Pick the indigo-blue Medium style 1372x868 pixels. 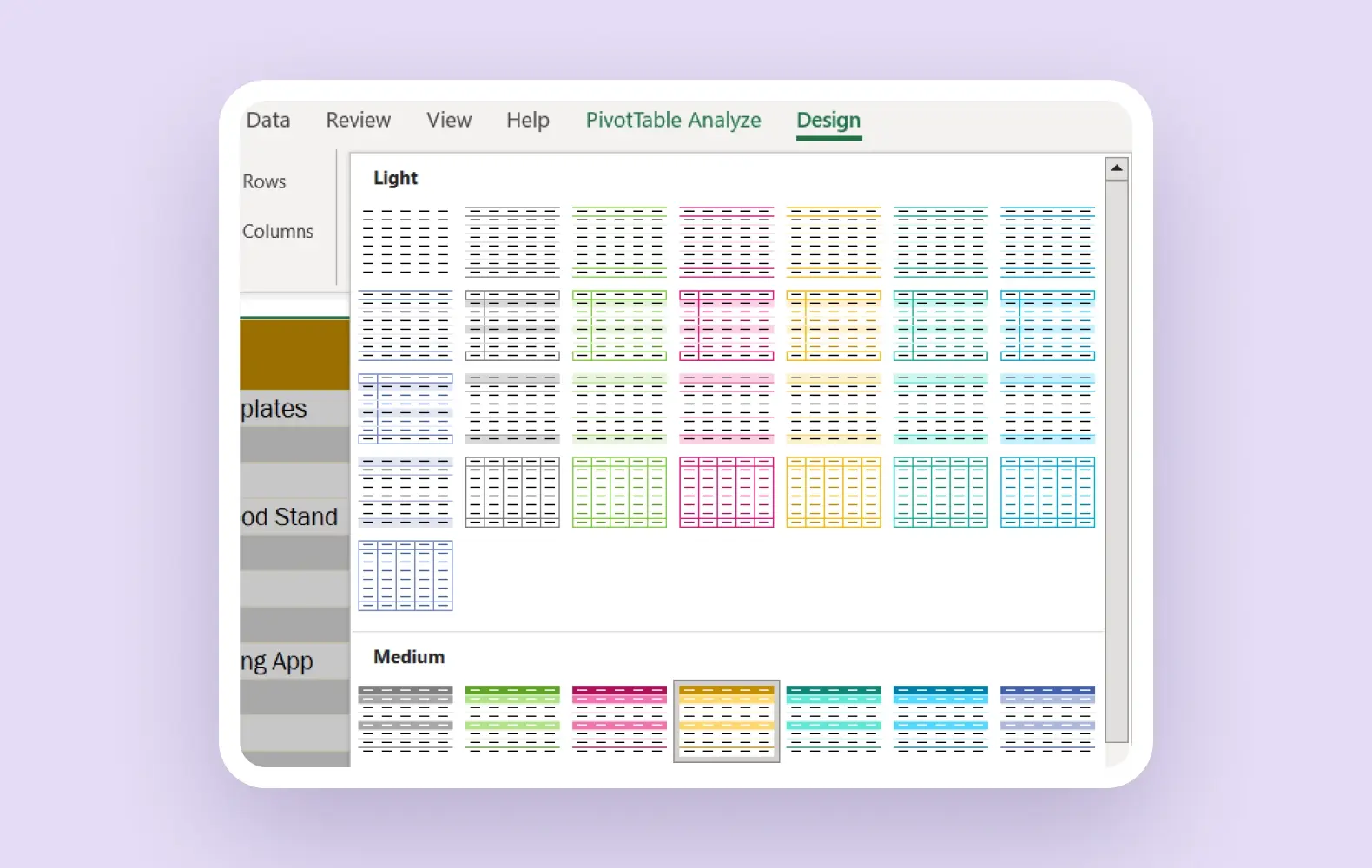1048,719
